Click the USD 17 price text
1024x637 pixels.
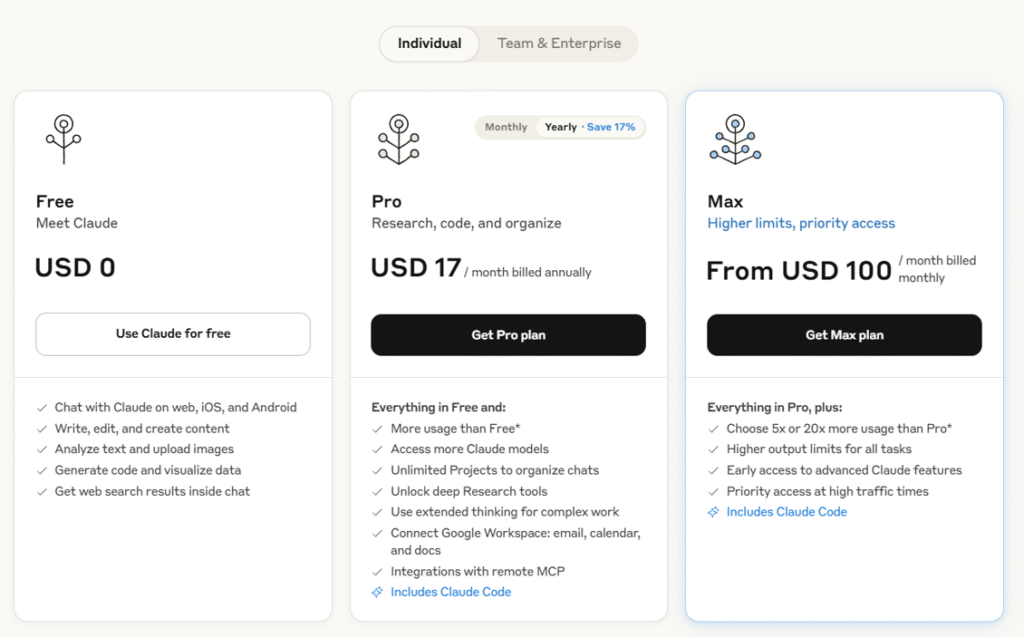coord(416,268)
